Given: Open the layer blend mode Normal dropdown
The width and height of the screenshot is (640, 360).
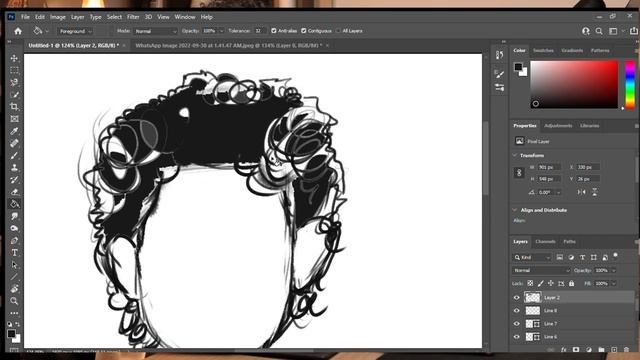Looking at the screenshot, I should [541, 270].
